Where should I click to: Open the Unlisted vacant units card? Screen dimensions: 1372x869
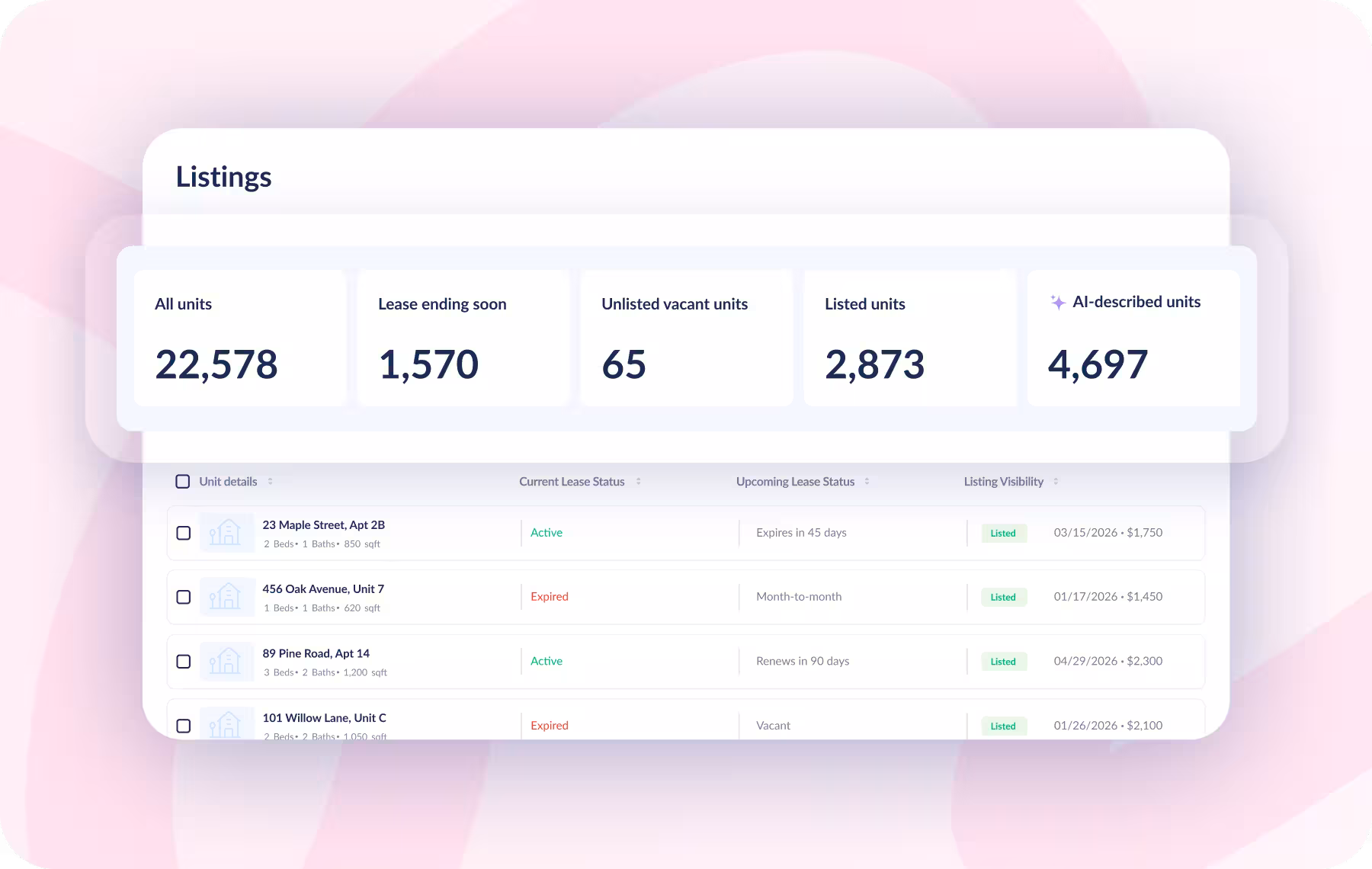tap(687, 338)
